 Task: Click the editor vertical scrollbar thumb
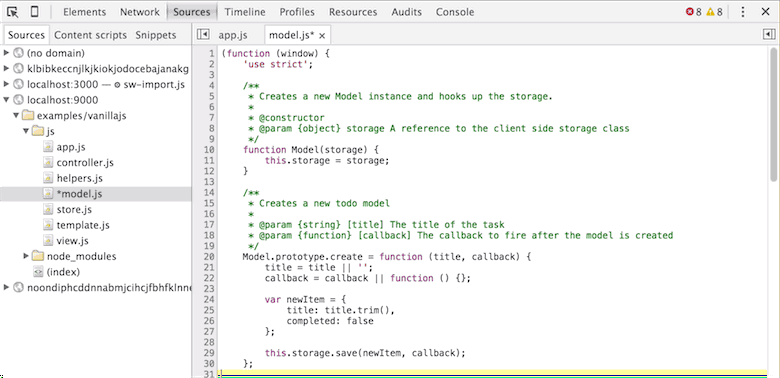[x=774, y=114]
